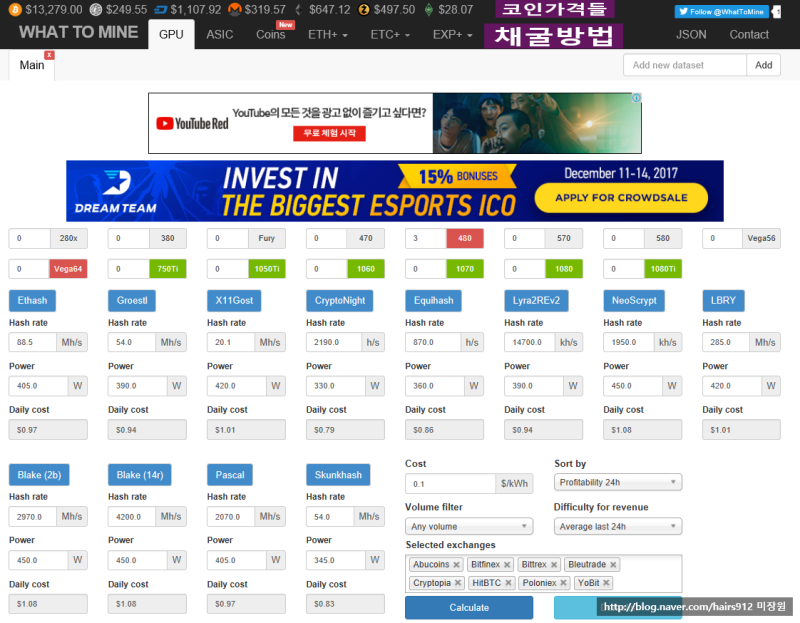Open the JSON menu item
The image size is (800, 623).
(691, 35)
